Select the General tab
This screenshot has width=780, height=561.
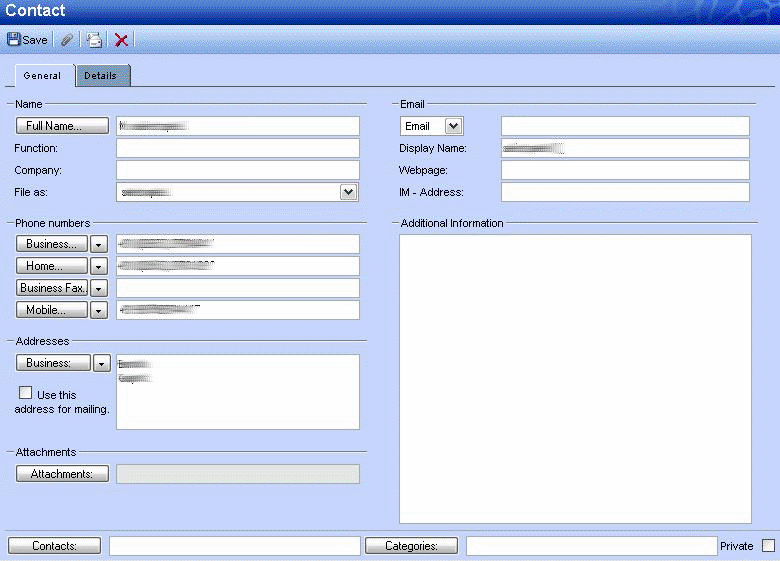[x=43, y=76]
